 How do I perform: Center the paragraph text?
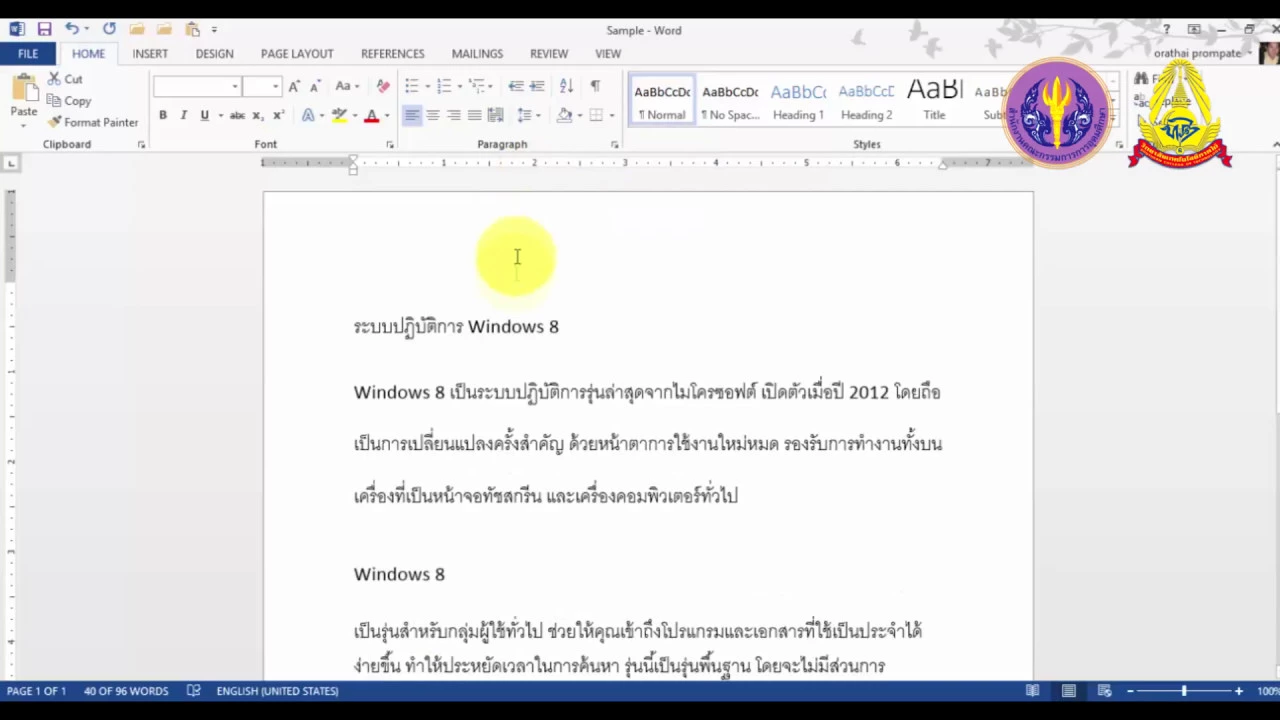[432, 115]
